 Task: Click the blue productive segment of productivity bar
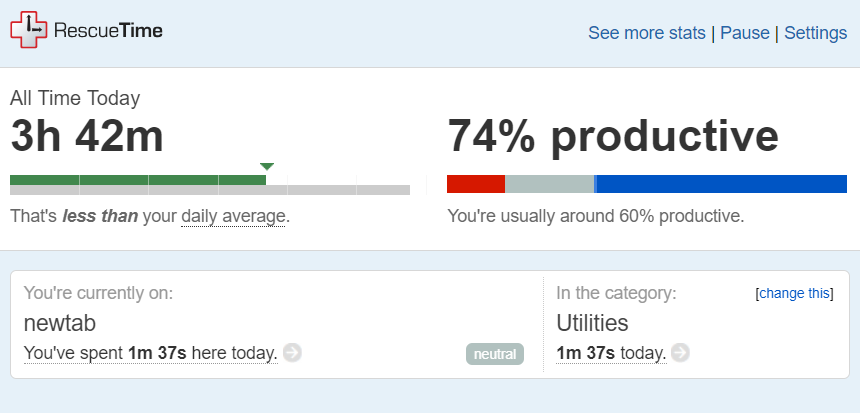click(x=721, y=184)
